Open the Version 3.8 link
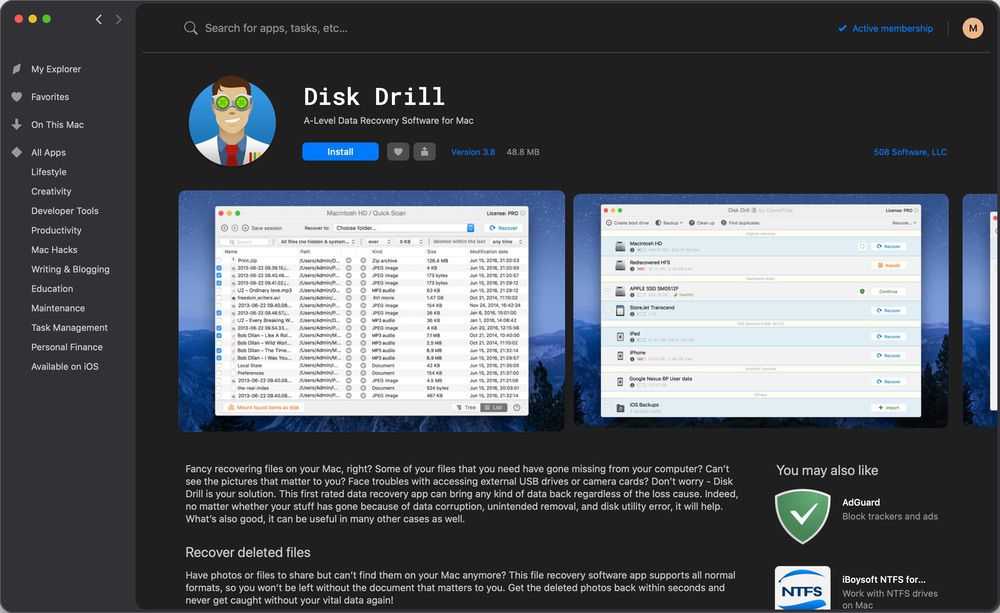 pyautogui.click(x=473, y=152)
